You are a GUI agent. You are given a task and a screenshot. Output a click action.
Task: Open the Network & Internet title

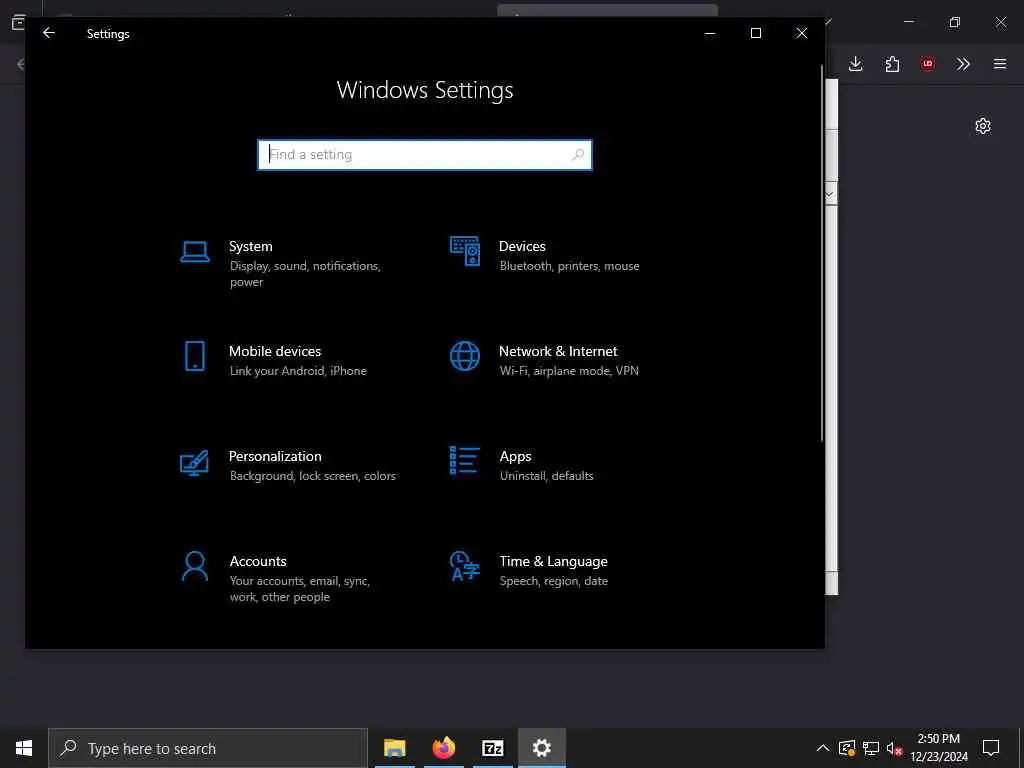(x=558, y=351)
